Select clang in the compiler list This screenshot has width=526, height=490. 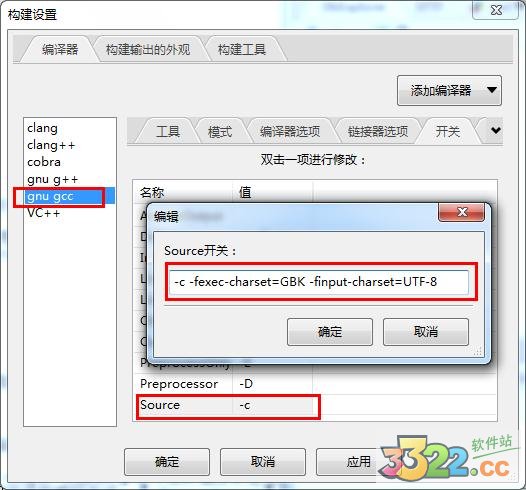[x=42, y=128]
